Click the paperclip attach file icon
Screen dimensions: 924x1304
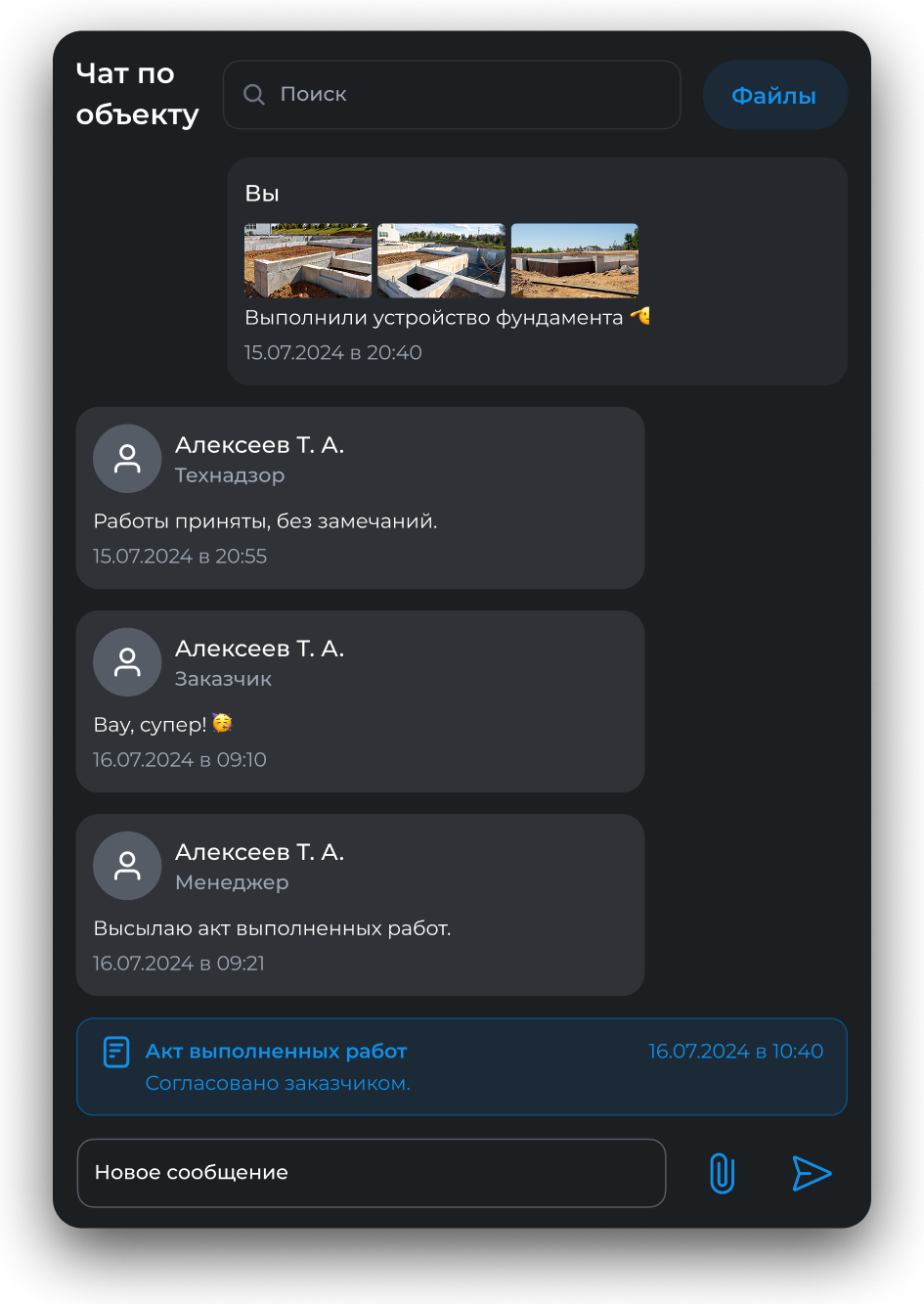(x=722, y=1173)
